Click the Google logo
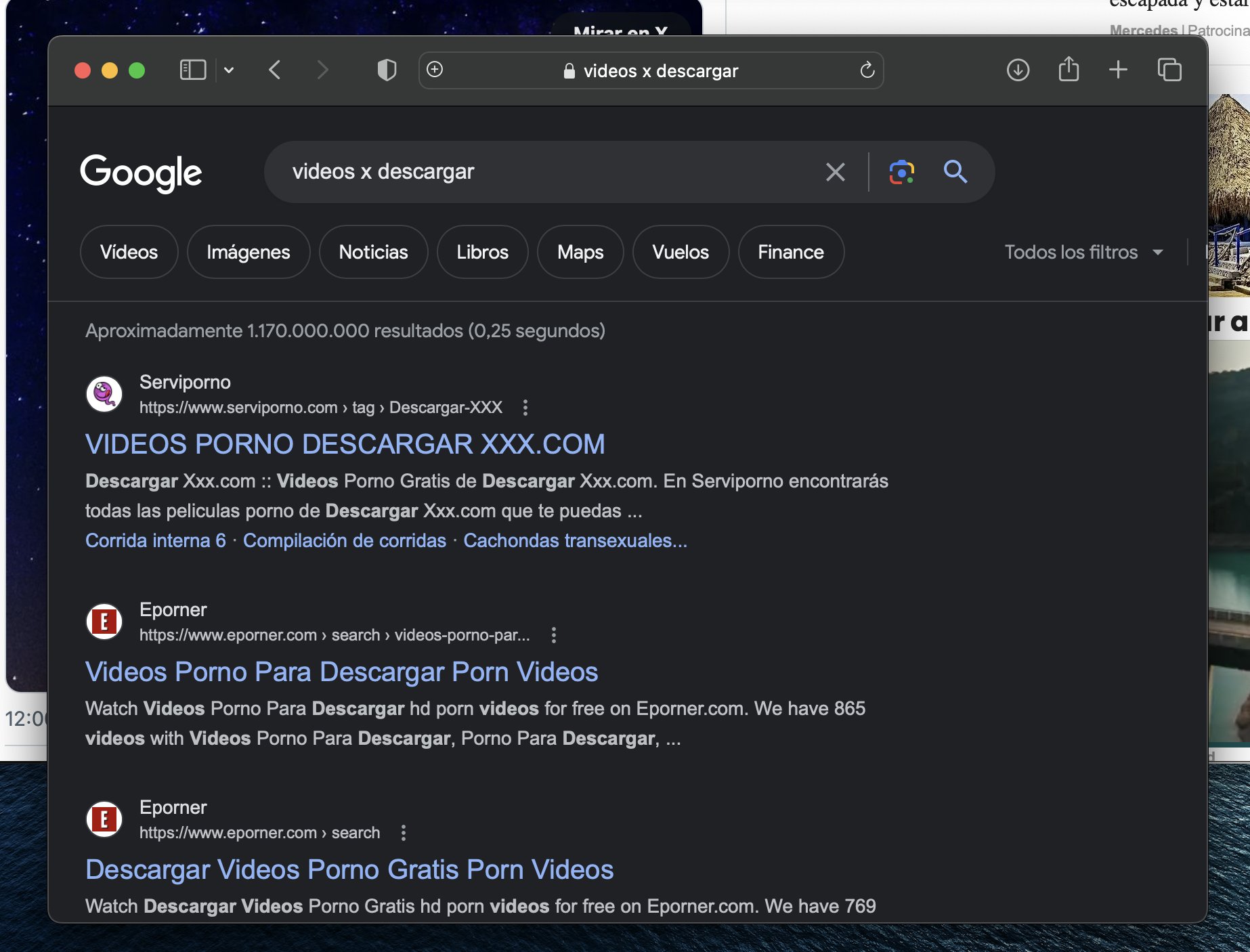 click(x=141, y=173)
